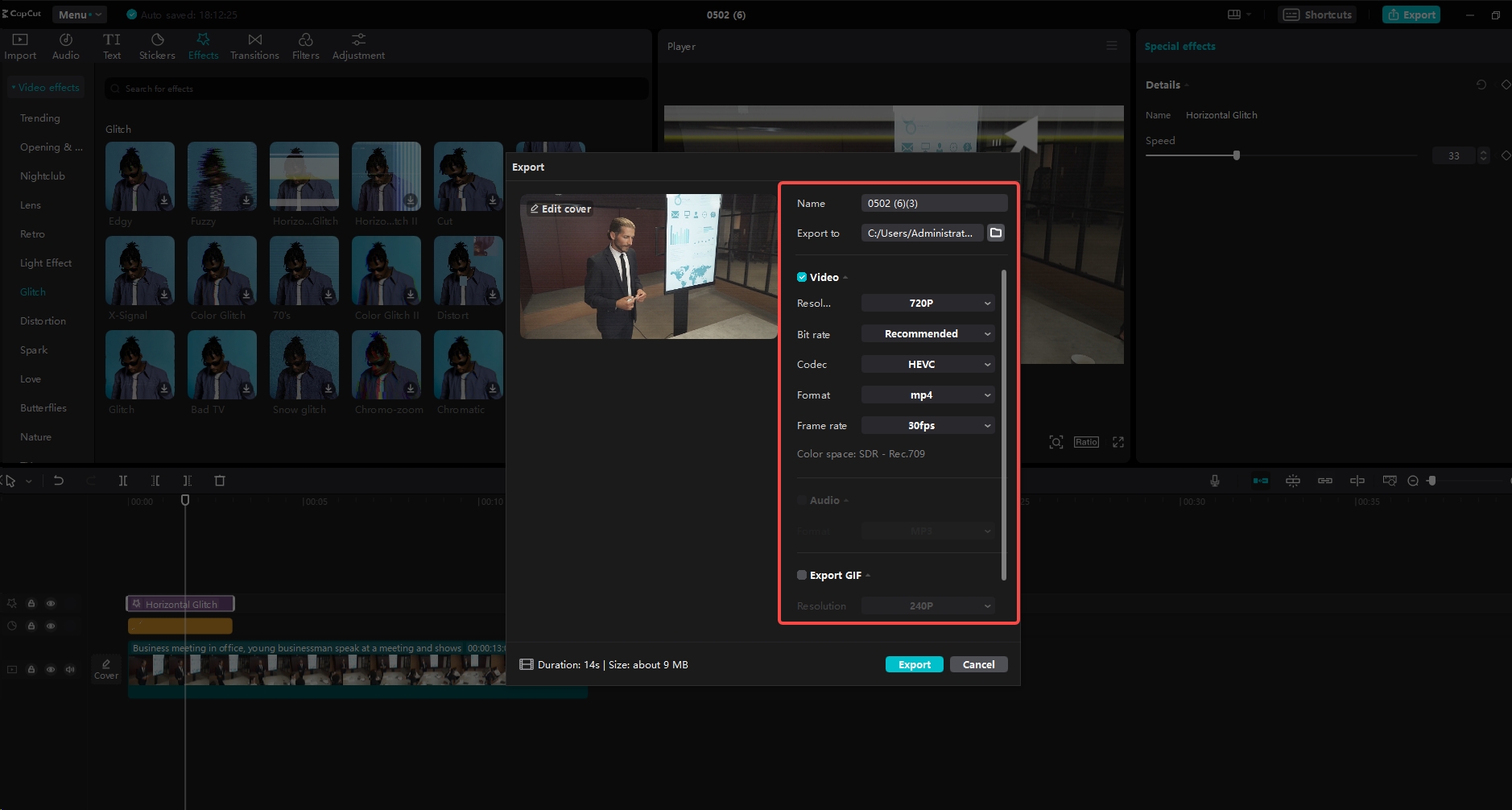Click the Edit cover button
1512x810 pixels.
tap(560, 209)
